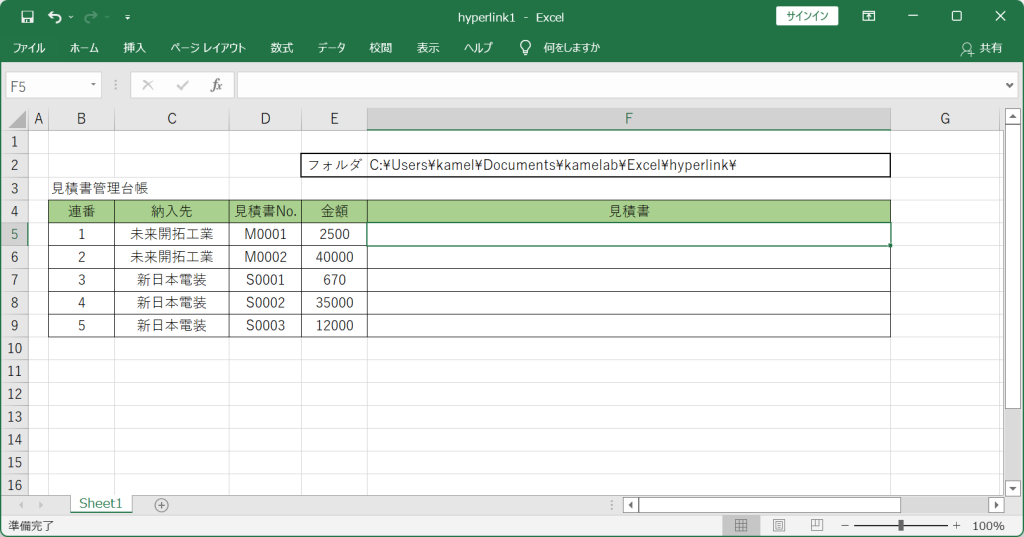The image size is (1024, 537).
Task: Click the formula bar Enter checkmark icon
Action: [x=182, y=85]
